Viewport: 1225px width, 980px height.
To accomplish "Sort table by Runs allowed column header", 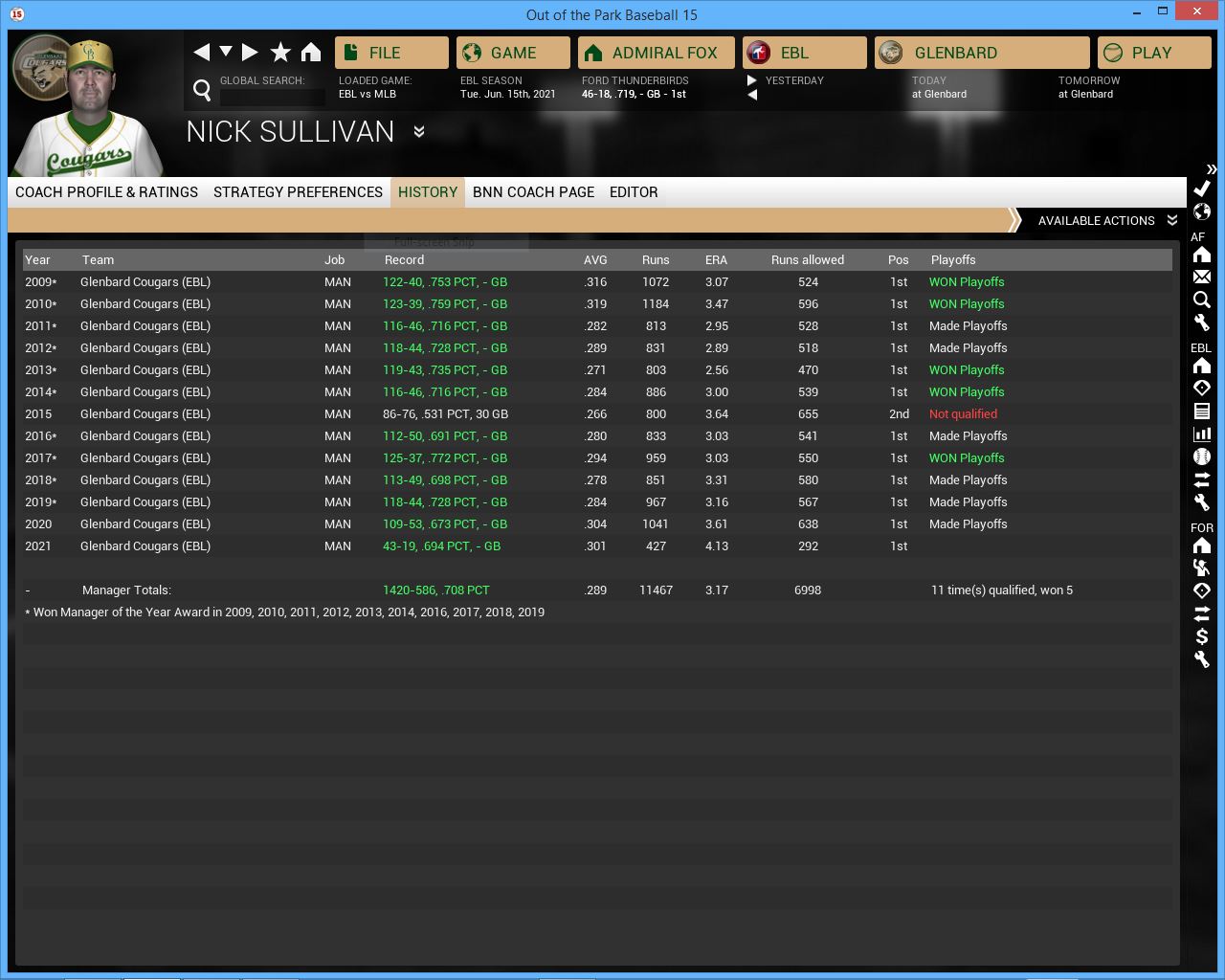I will pos(808,260).
